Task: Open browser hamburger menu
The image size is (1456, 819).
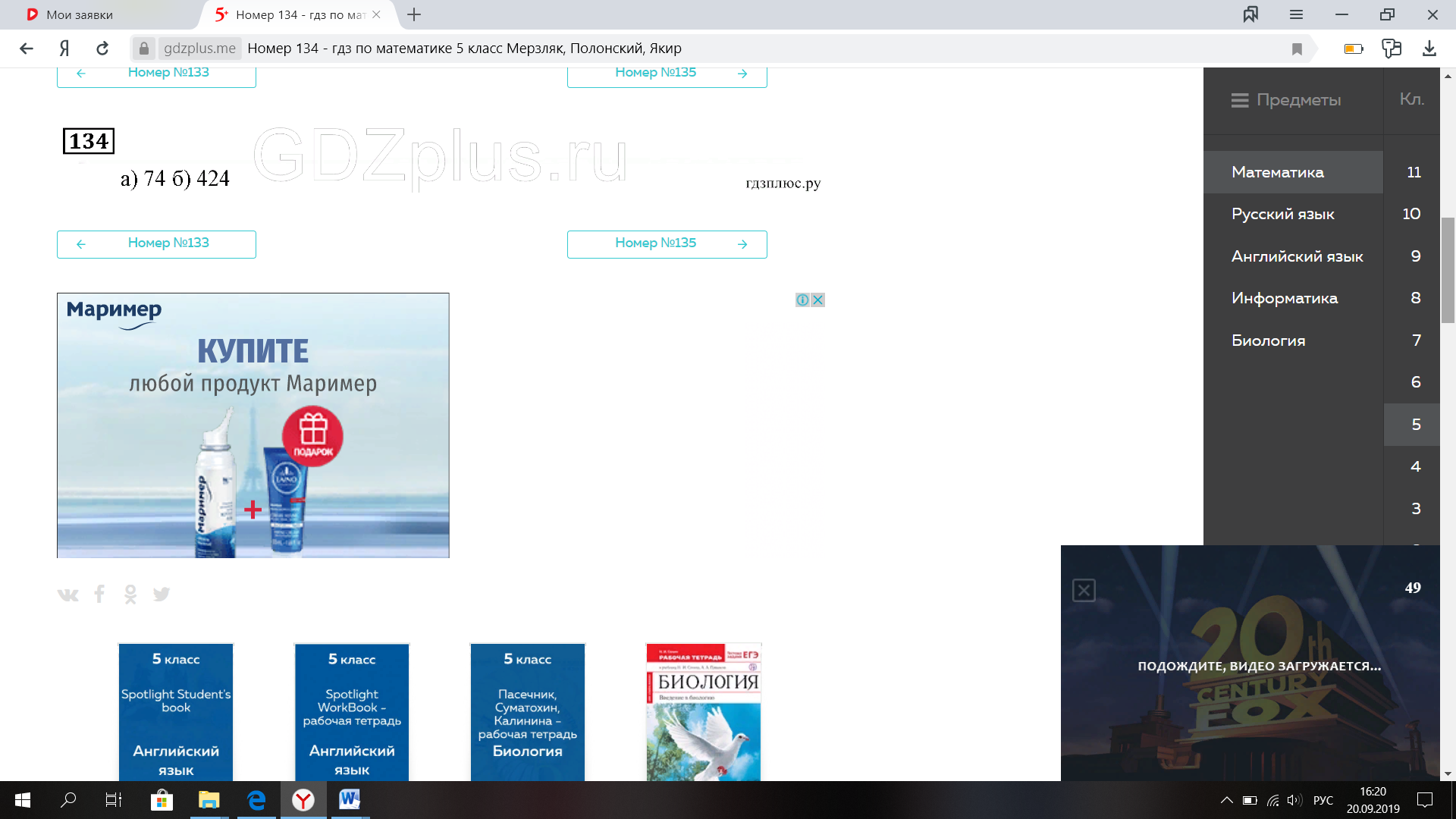Action: pyautogui.click(x=1296, y=14)
